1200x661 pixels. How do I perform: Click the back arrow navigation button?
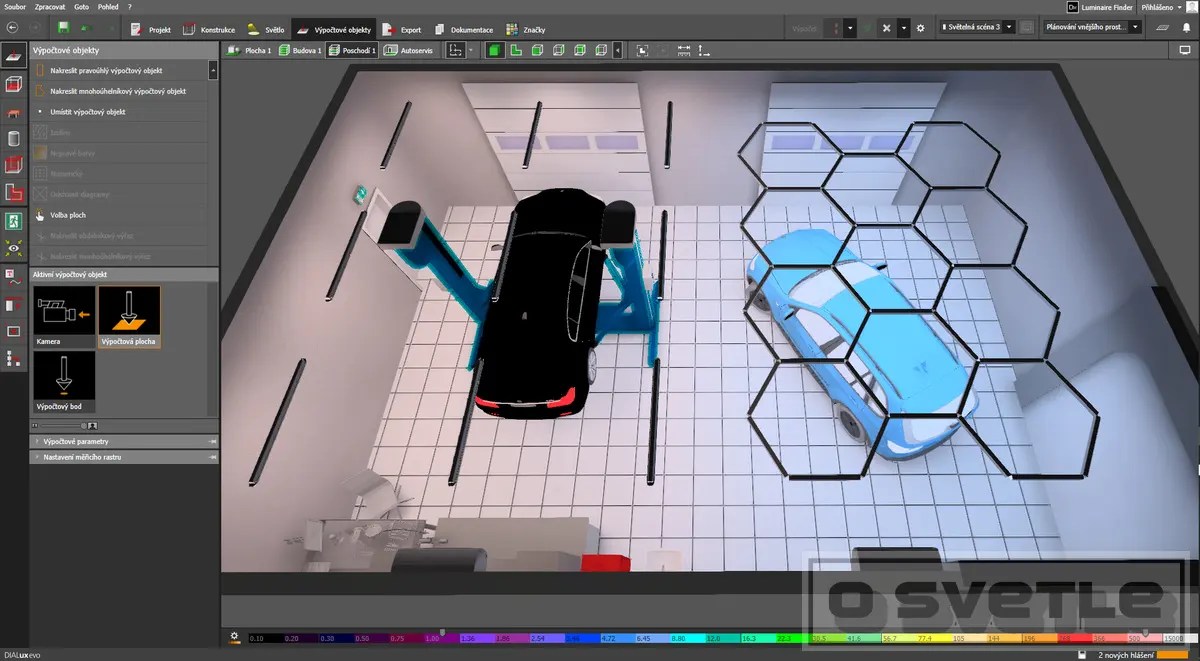tap(12, 29)
